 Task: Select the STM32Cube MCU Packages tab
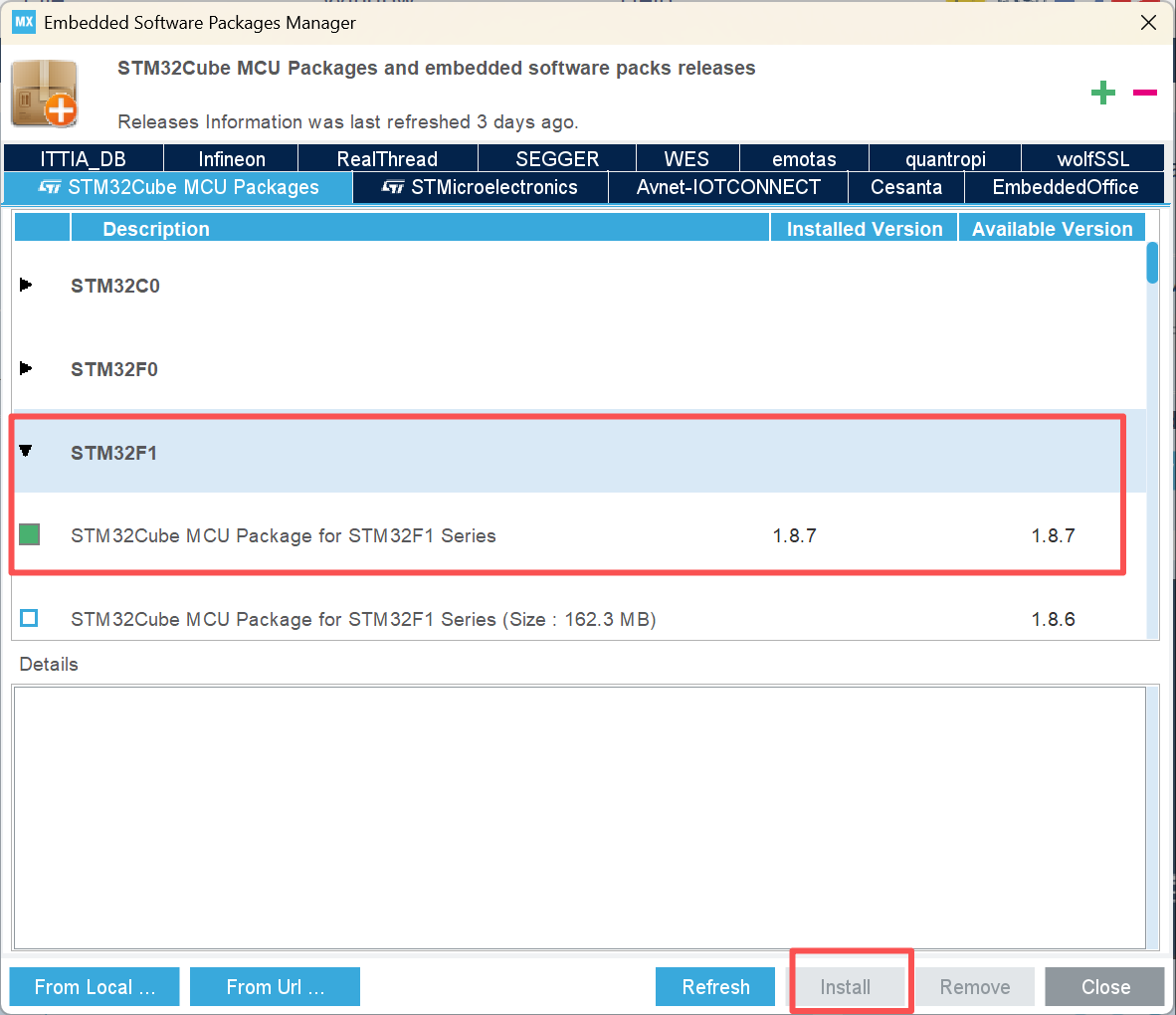pyautogui.click(x=178, y=187)
